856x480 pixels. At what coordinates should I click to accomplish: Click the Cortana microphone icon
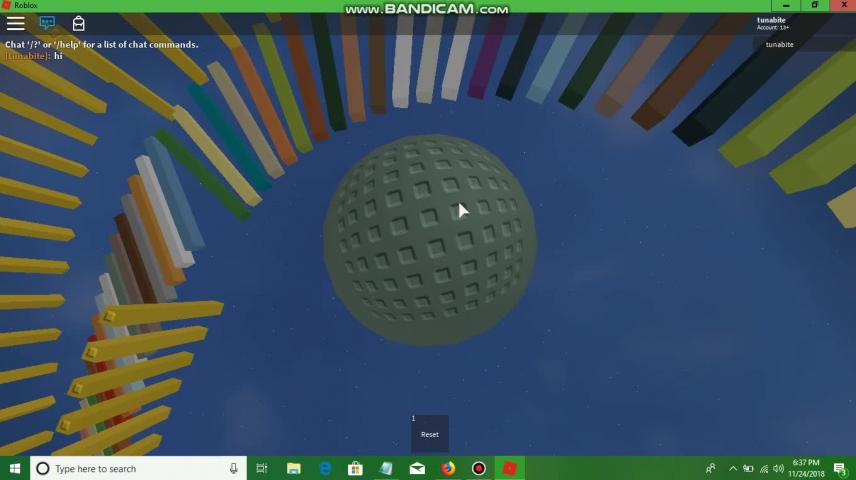[234, 469]
